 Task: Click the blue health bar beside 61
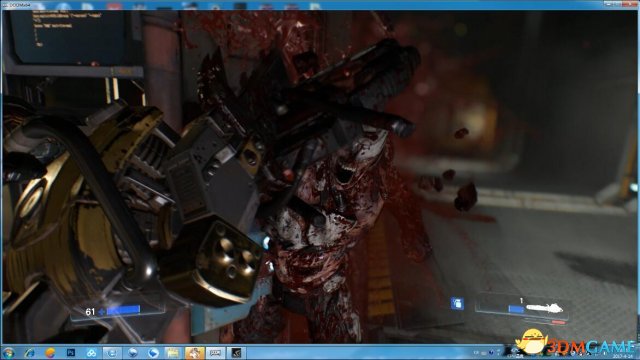click(x=123, y=310)
